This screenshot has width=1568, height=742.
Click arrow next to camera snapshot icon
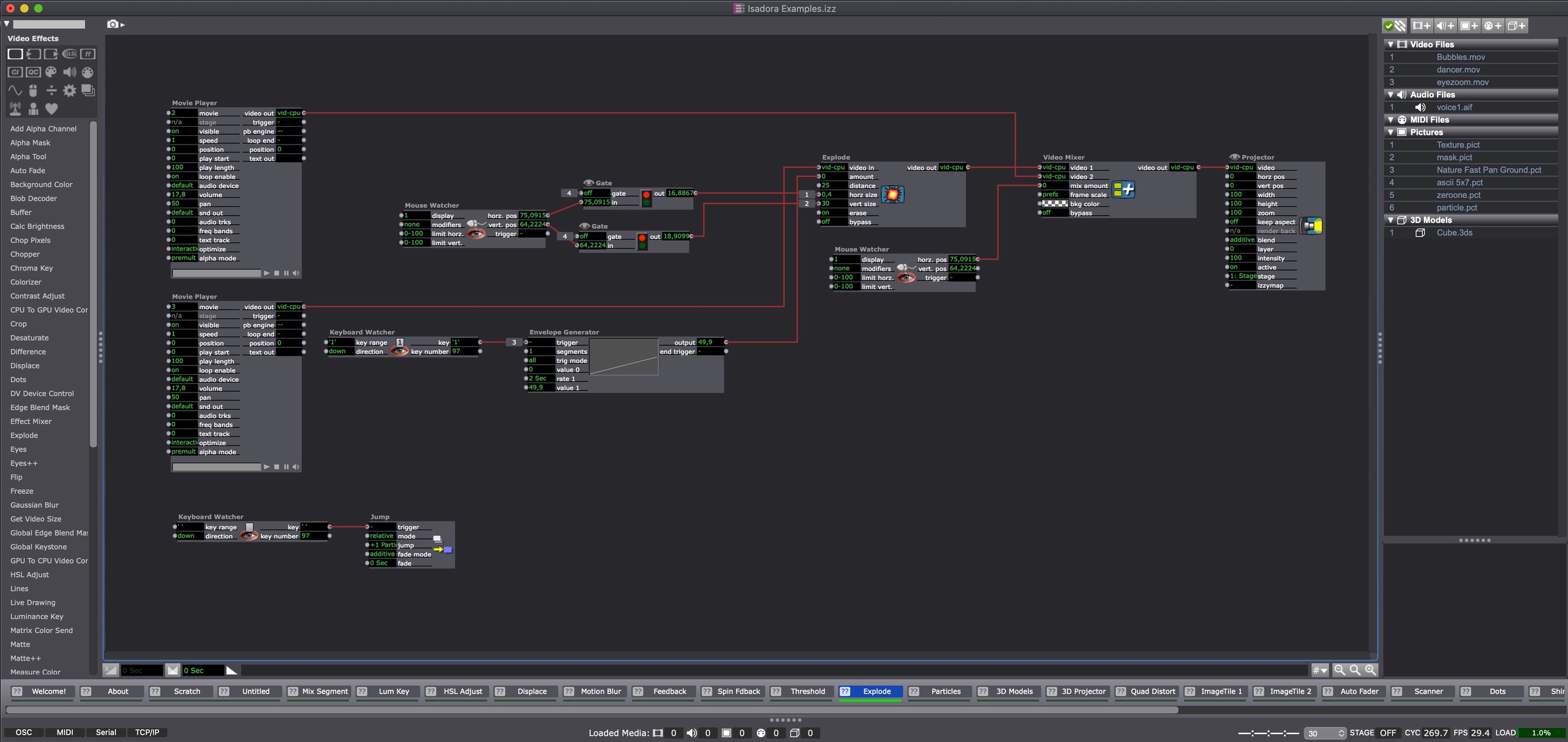[123, 25]
